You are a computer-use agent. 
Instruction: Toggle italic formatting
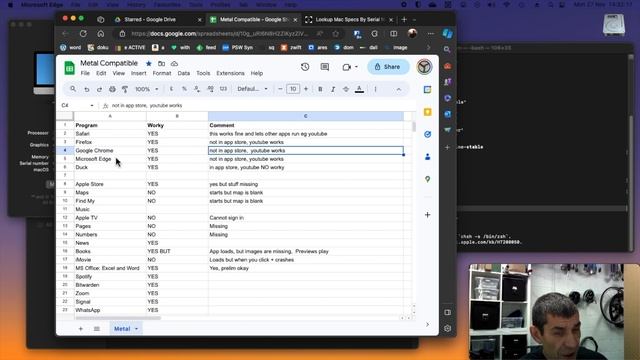[x=333, y=89]
